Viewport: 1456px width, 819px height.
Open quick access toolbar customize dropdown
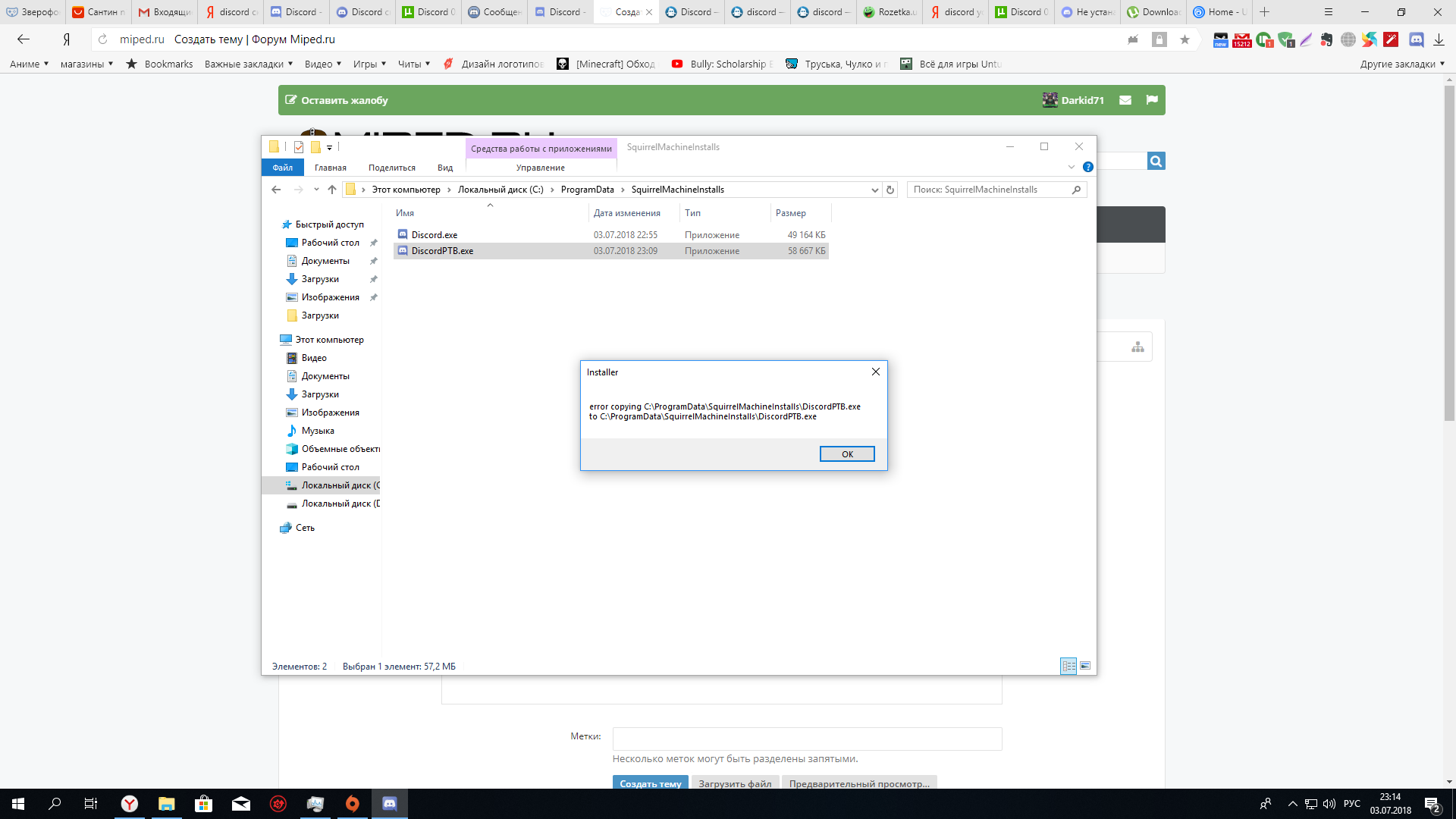tap(330, 148)
